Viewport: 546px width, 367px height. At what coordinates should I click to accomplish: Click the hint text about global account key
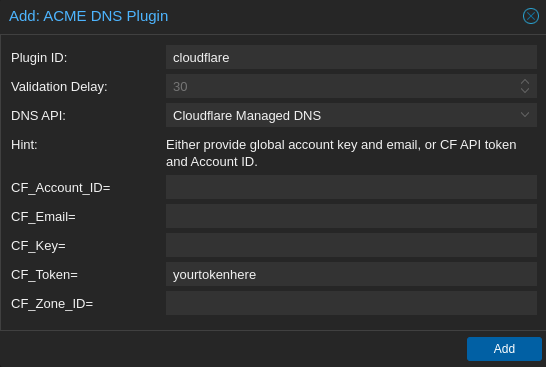(x=341, y=153)
